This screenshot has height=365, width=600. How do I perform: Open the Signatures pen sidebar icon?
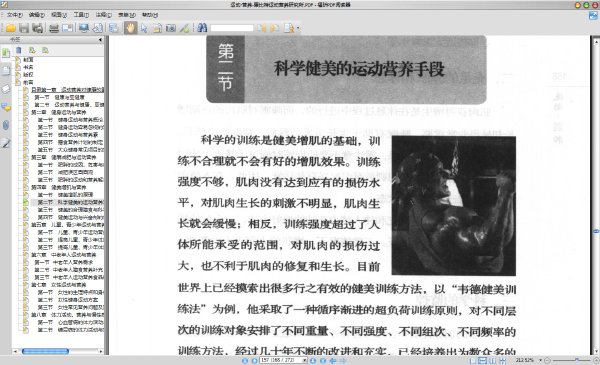(6, 143)
